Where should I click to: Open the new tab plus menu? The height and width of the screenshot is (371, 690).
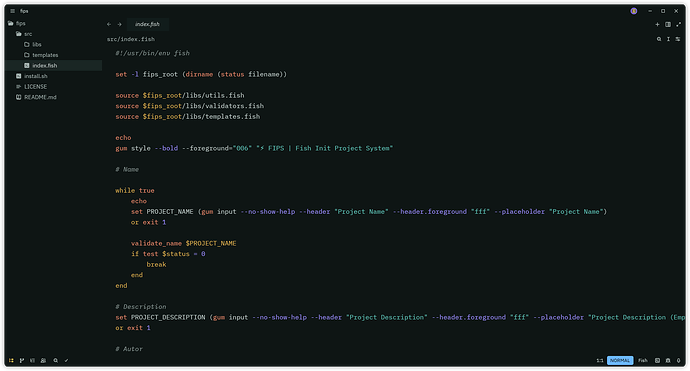pos(657,25)
